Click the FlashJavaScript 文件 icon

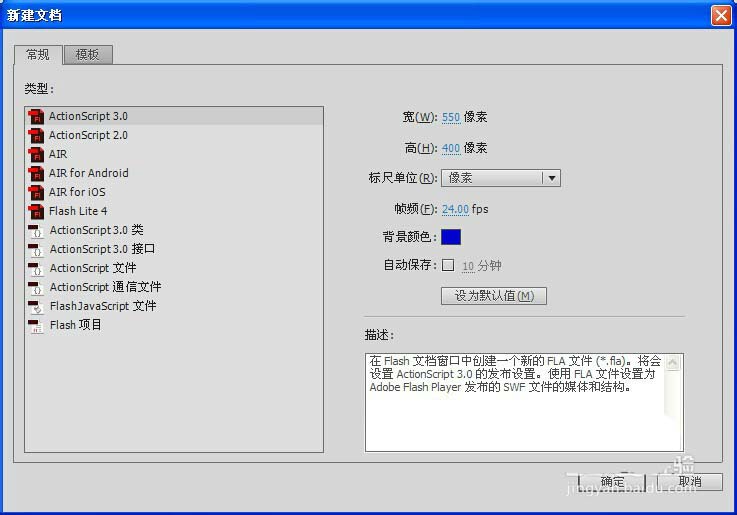coord(36,306)
